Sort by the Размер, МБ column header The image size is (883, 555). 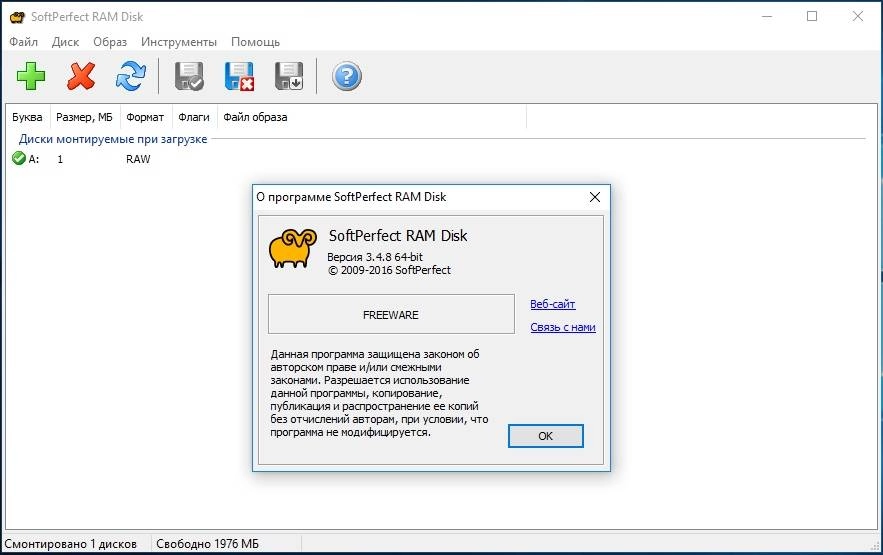click(84, 117)
